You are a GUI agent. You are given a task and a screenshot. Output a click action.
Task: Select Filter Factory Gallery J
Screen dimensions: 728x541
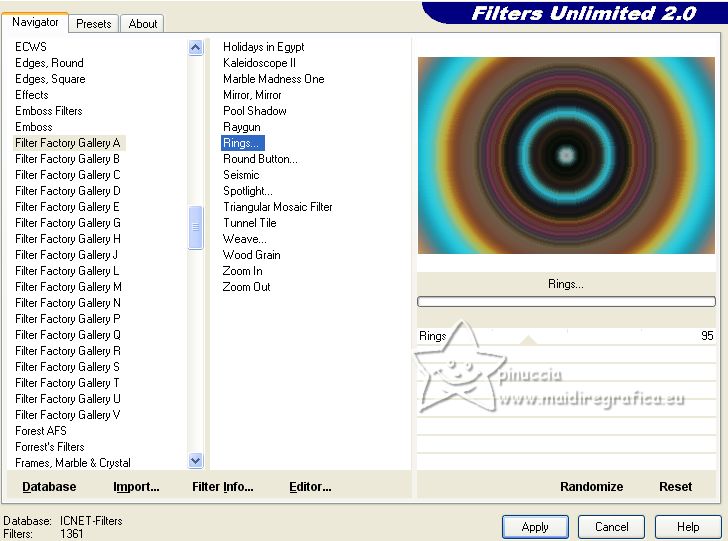click(x=66, y=254)
